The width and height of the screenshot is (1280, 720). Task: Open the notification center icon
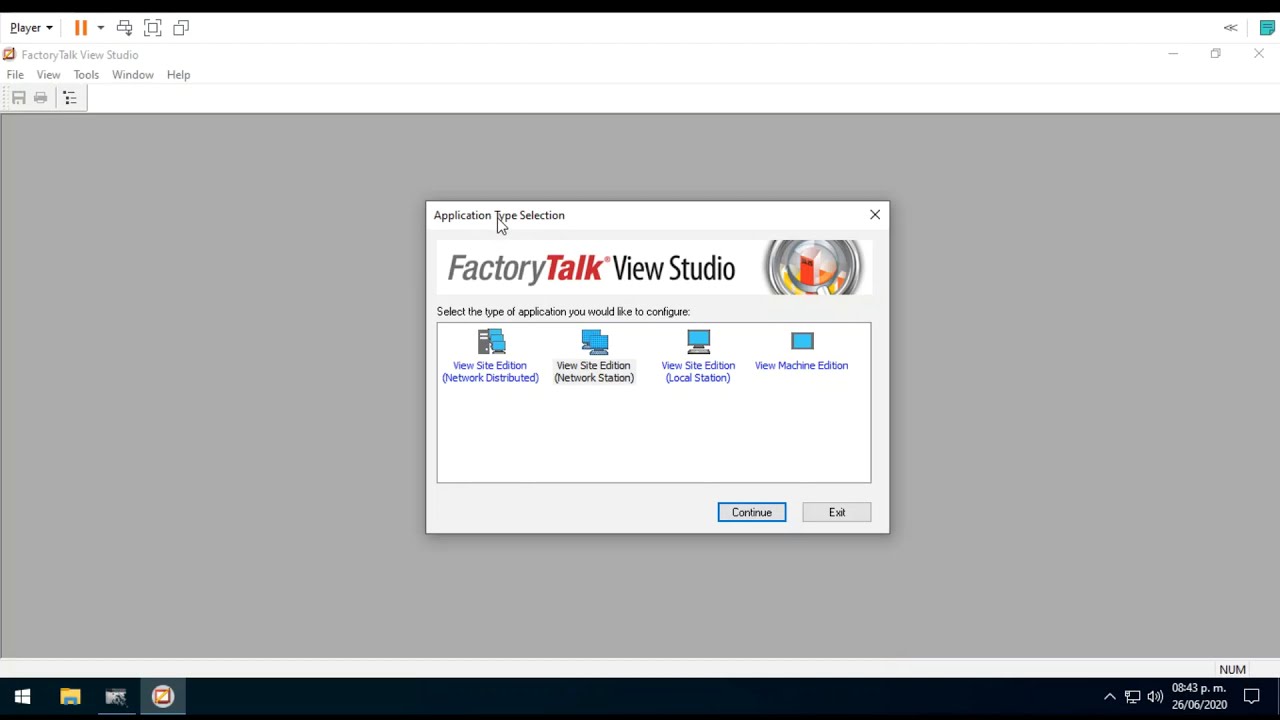[x=1252, y=697]
